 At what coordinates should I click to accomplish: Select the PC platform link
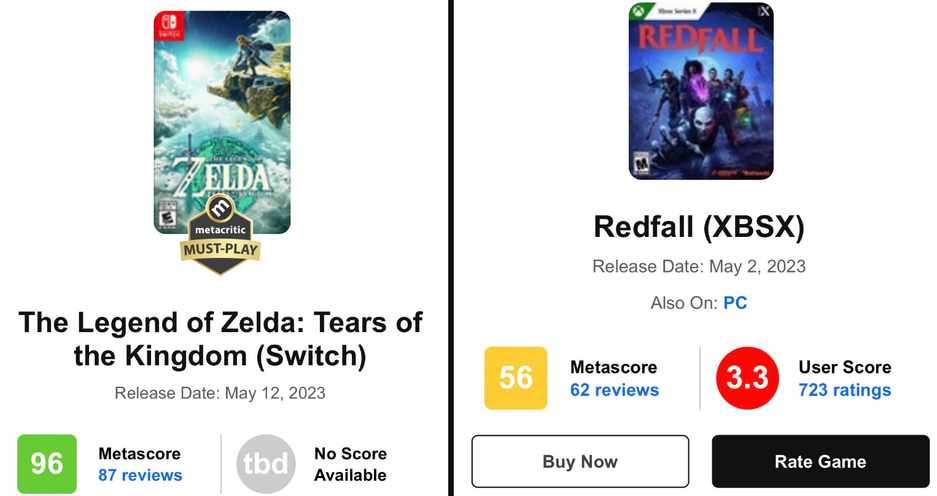coord(735,303)
